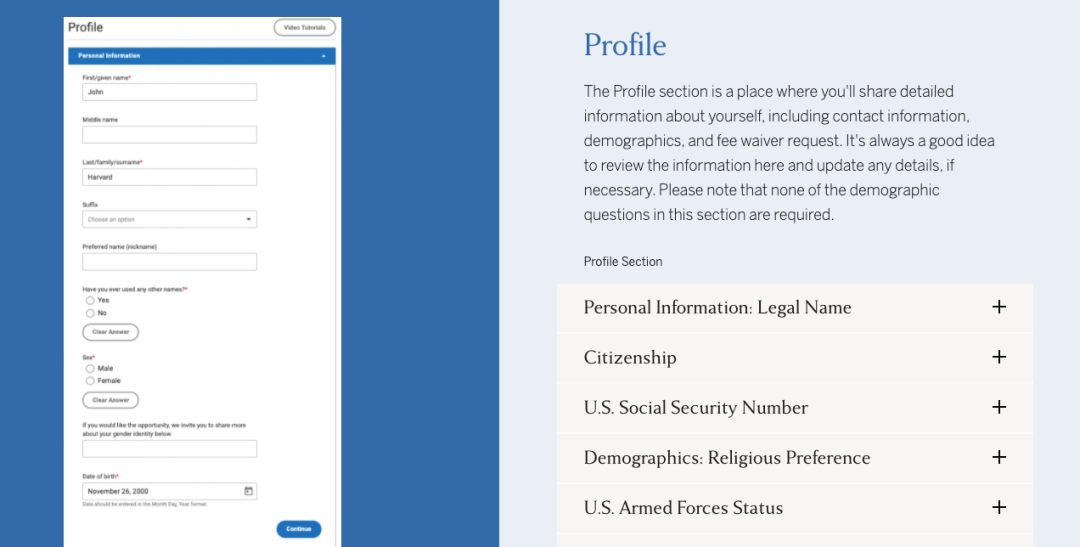Click plus icon for U.S. Social Security Number
The image size is (1080, 547).
click(x=999, y=407)
